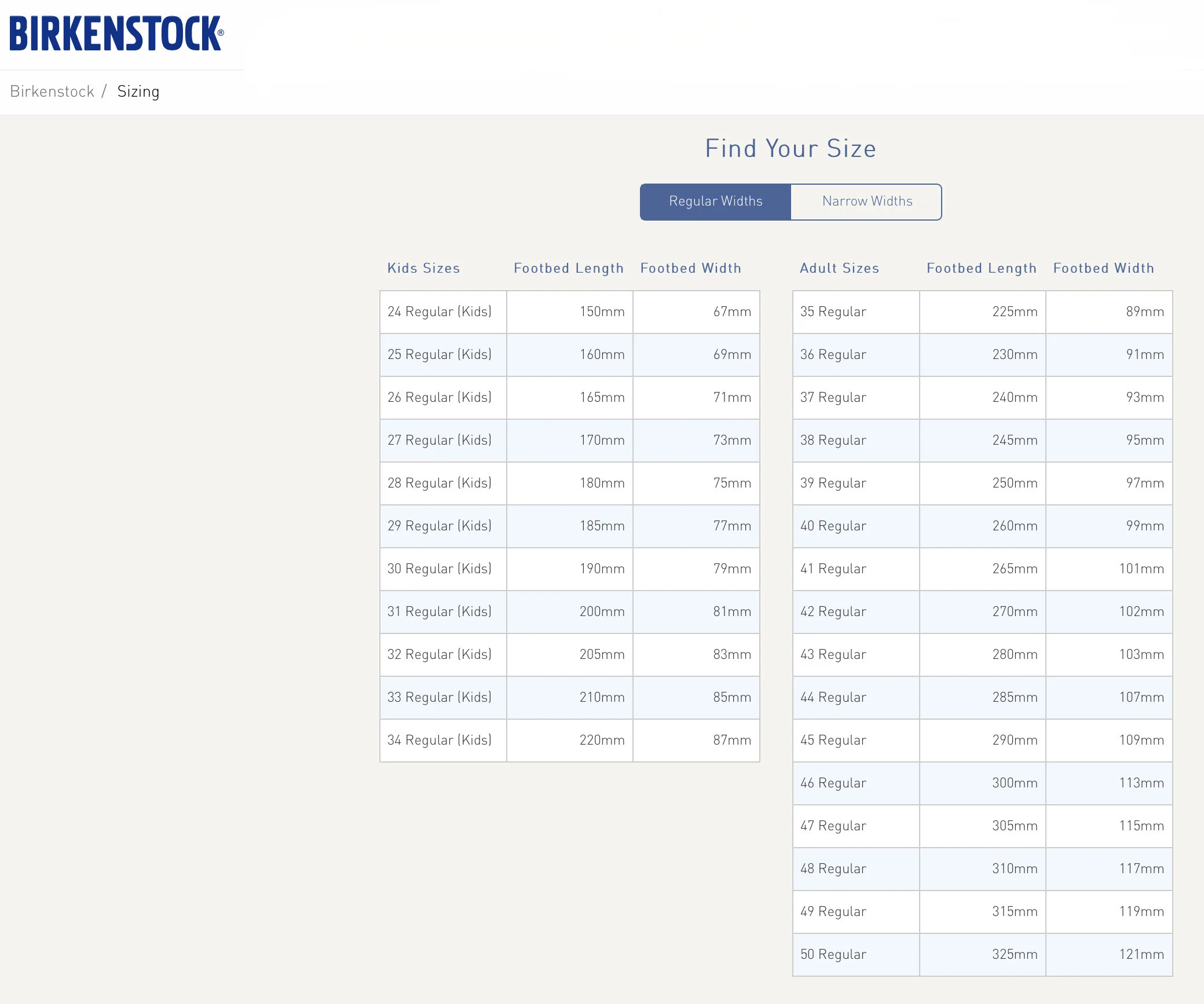
Task: Click the 150mm kids footbed length
Action: tap(602, 312)
